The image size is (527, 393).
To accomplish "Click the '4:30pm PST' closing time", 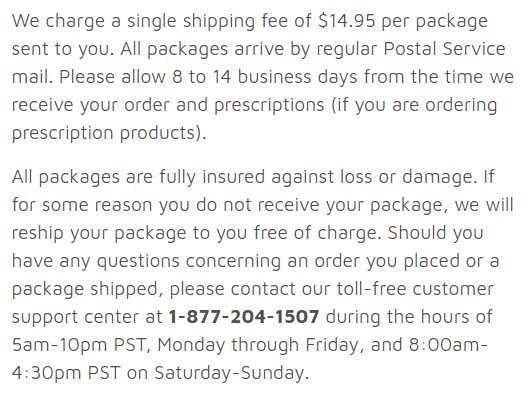I will (x=66, y=373).
